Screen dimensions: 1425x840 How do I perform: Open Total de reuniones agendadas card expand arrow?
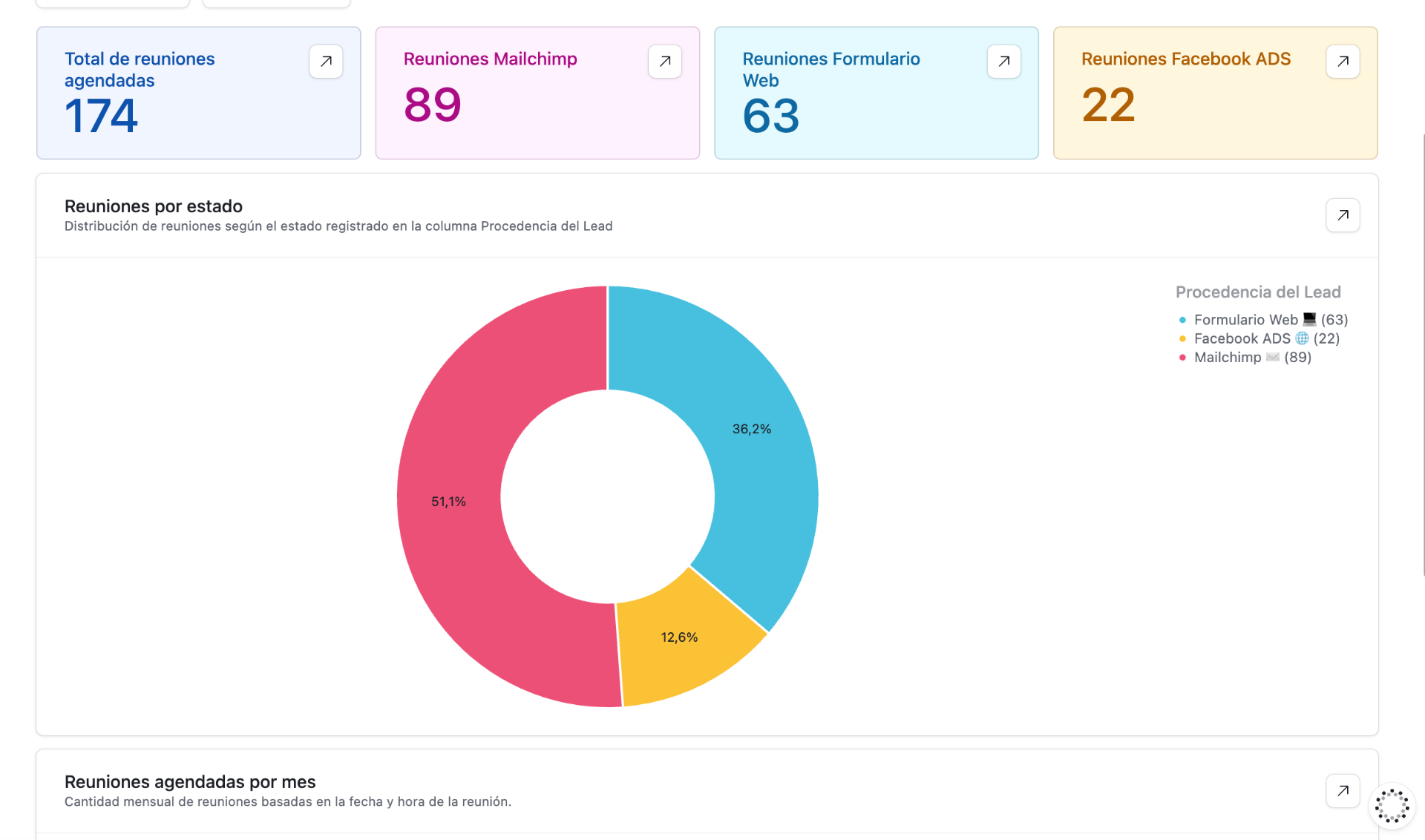coord(326,62)
